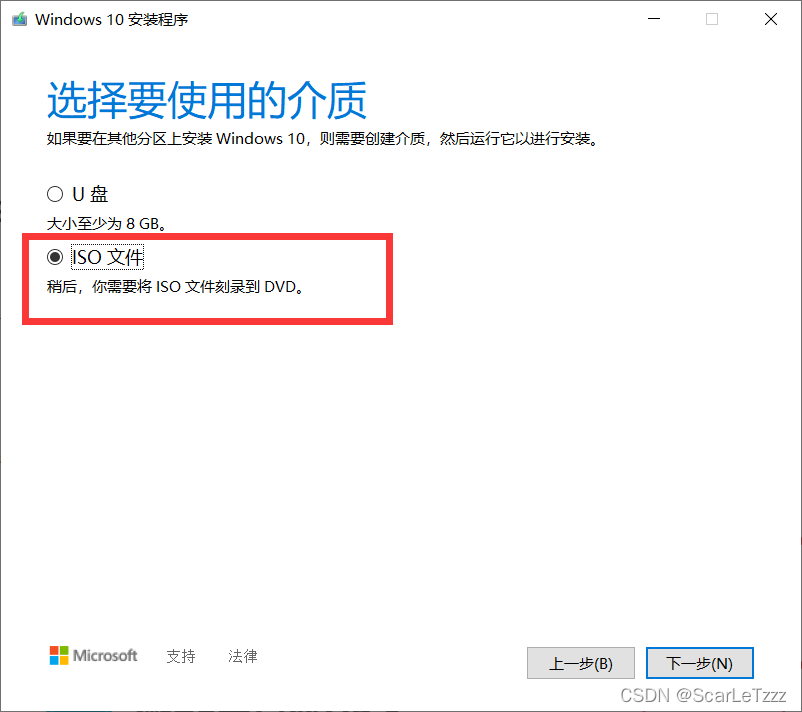The width and height of the screenshot is (802, 712).
Task: Minimize the Windows 10 安装程序 window
Action: [x=654, y=19]
